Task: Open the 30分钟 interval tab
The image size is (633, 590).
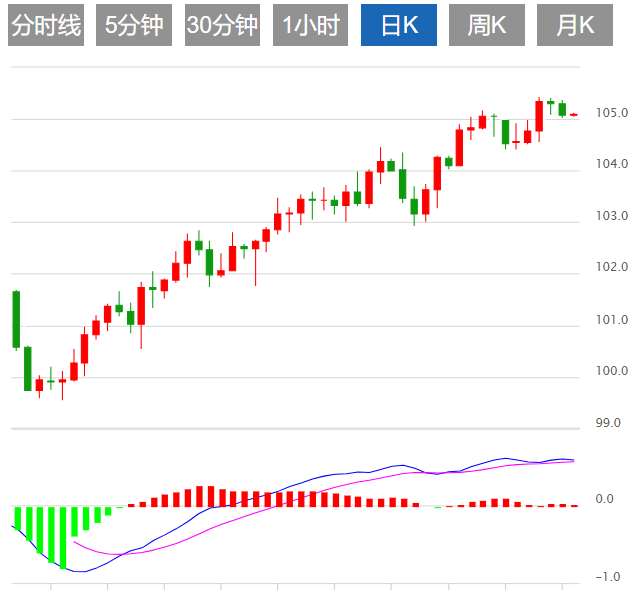Action: pyautogui.click(x=222, y=26)
